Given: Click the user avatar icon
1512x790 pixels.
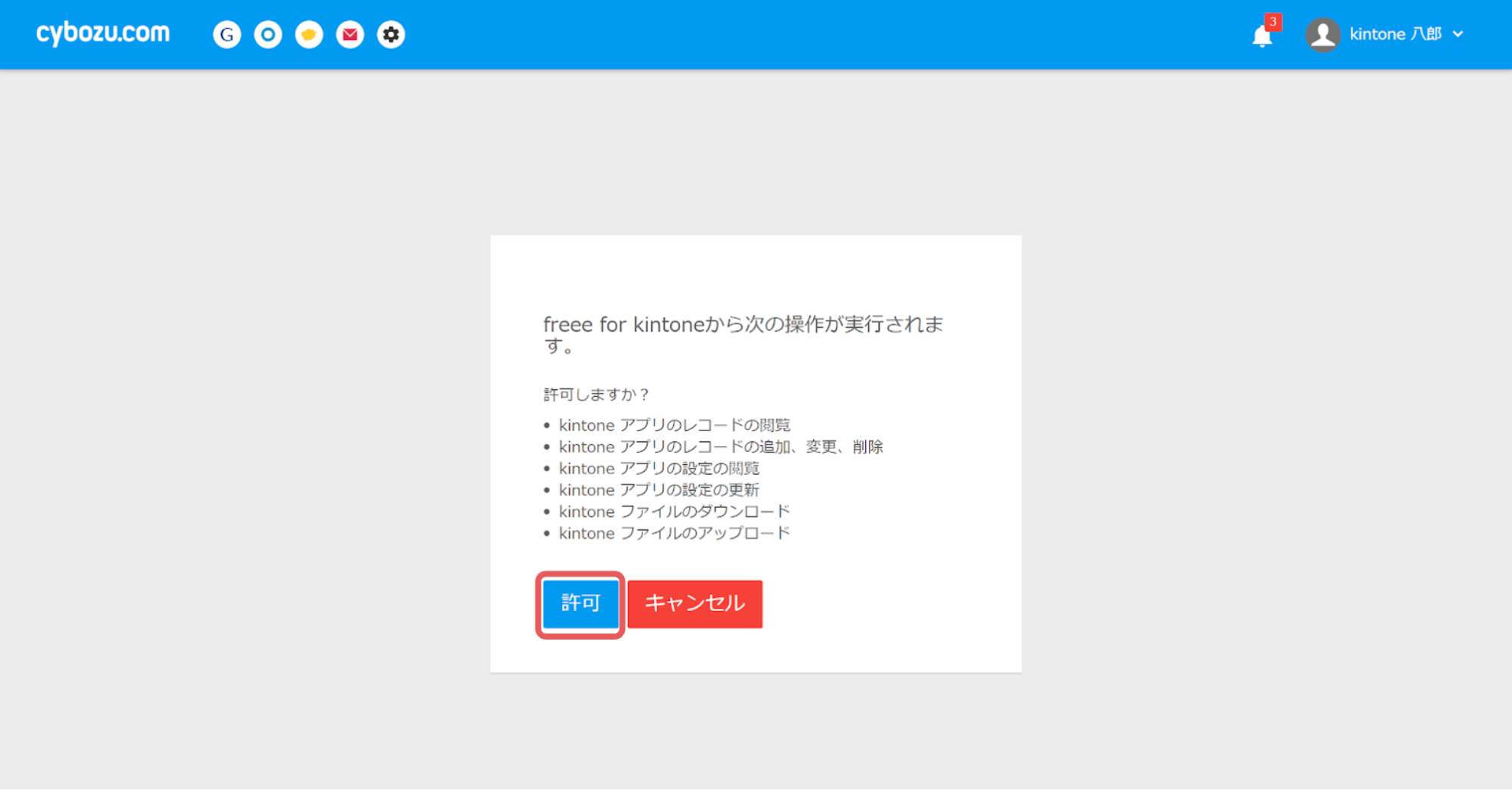Looking at the screenshot, I should tap(1323, 35).
